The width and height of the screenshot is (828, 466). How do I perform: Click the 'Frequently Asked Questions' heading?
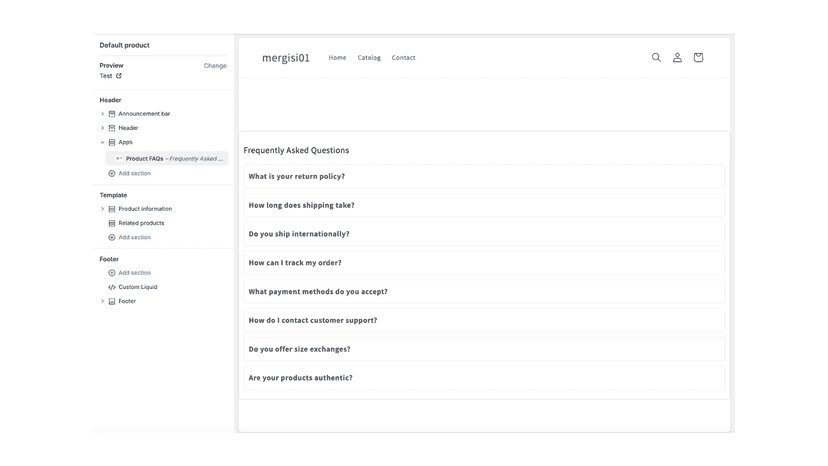(x=296, y=151)
